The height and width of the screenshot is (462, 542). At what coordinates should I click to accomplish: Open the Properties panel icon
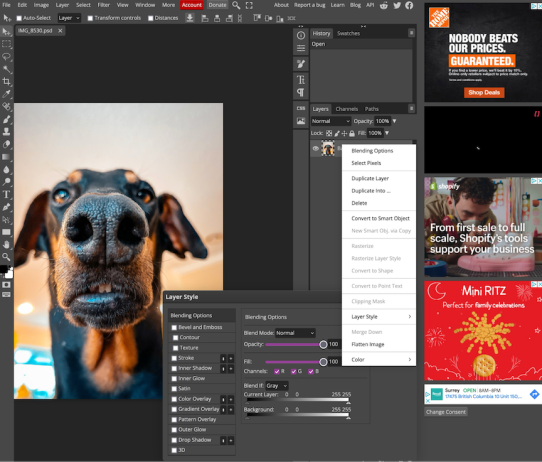tap(301, 48)
